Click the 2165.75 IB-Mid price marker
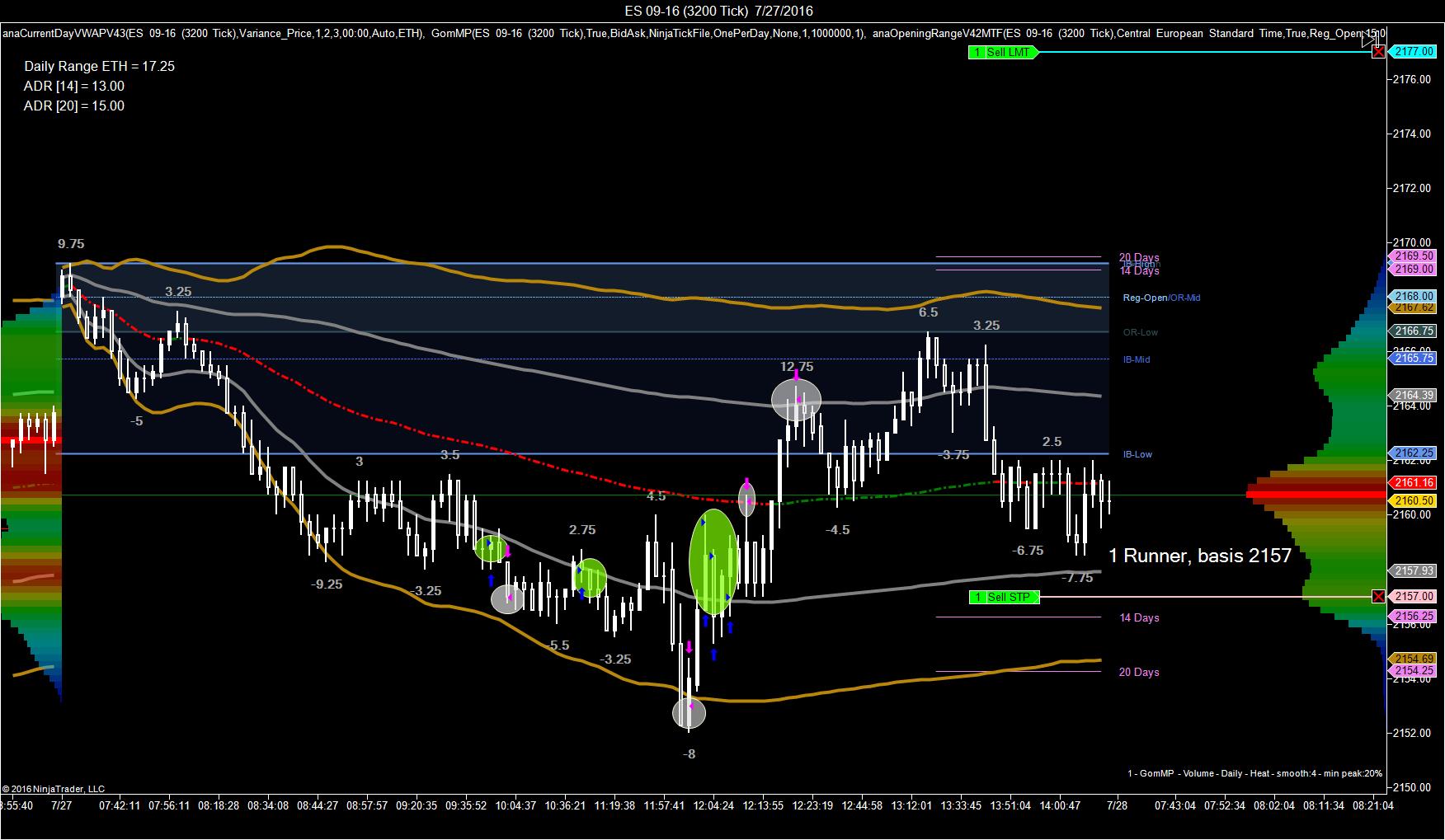This screenshot has width=1445, height=840. click(1413, 359)
